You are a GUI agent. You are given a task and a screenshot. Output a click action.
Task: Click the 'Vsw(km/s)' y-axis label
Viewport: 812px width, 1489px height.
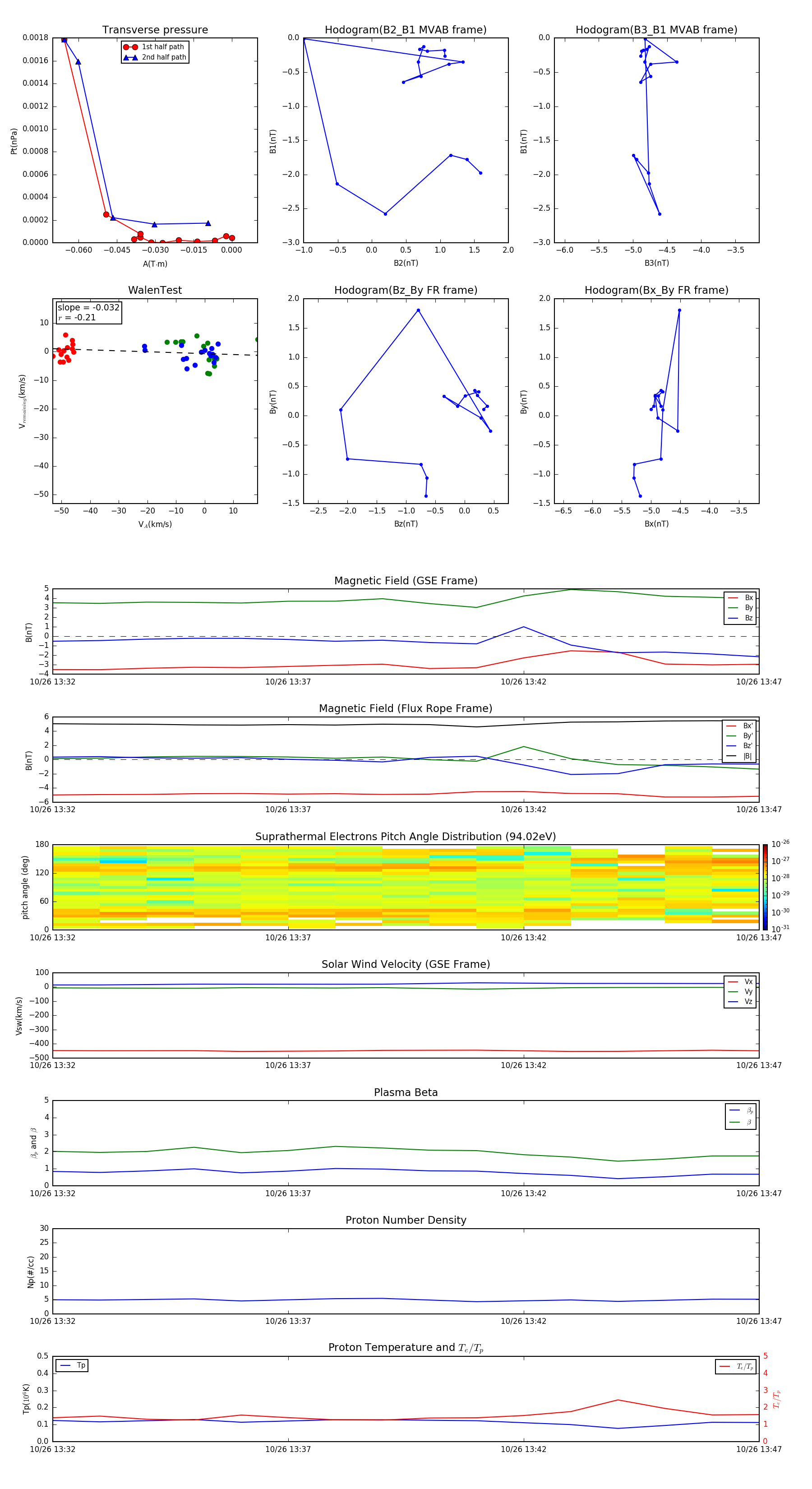tap(19, 1016)
